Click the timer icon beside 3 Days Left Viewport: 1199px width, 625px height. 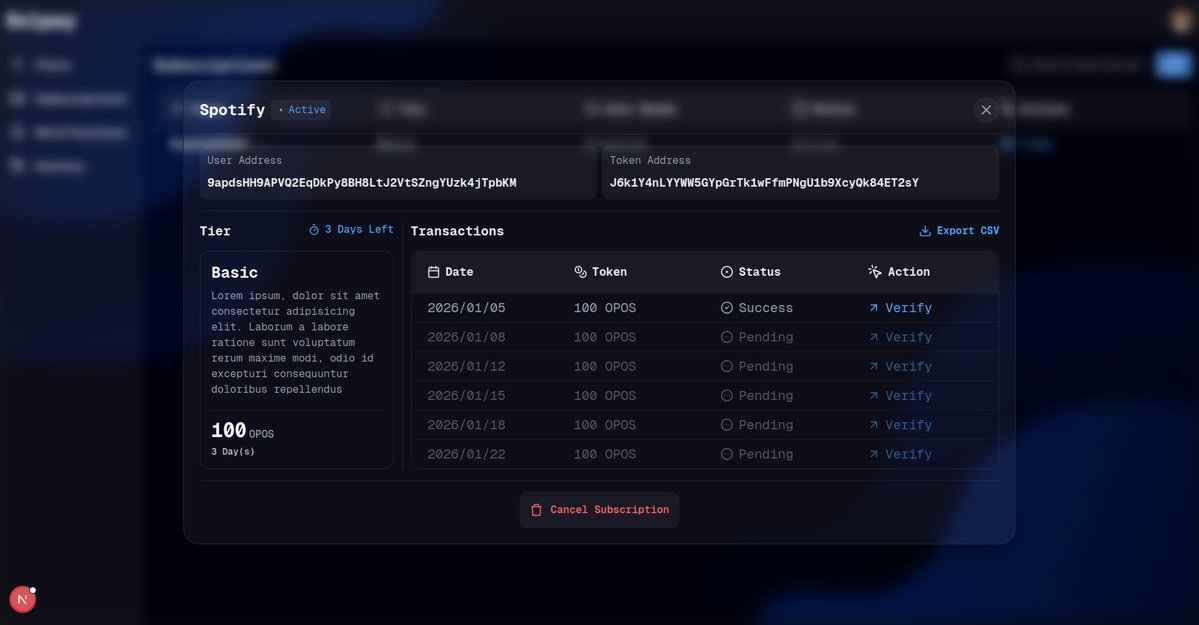click(314, 229)
